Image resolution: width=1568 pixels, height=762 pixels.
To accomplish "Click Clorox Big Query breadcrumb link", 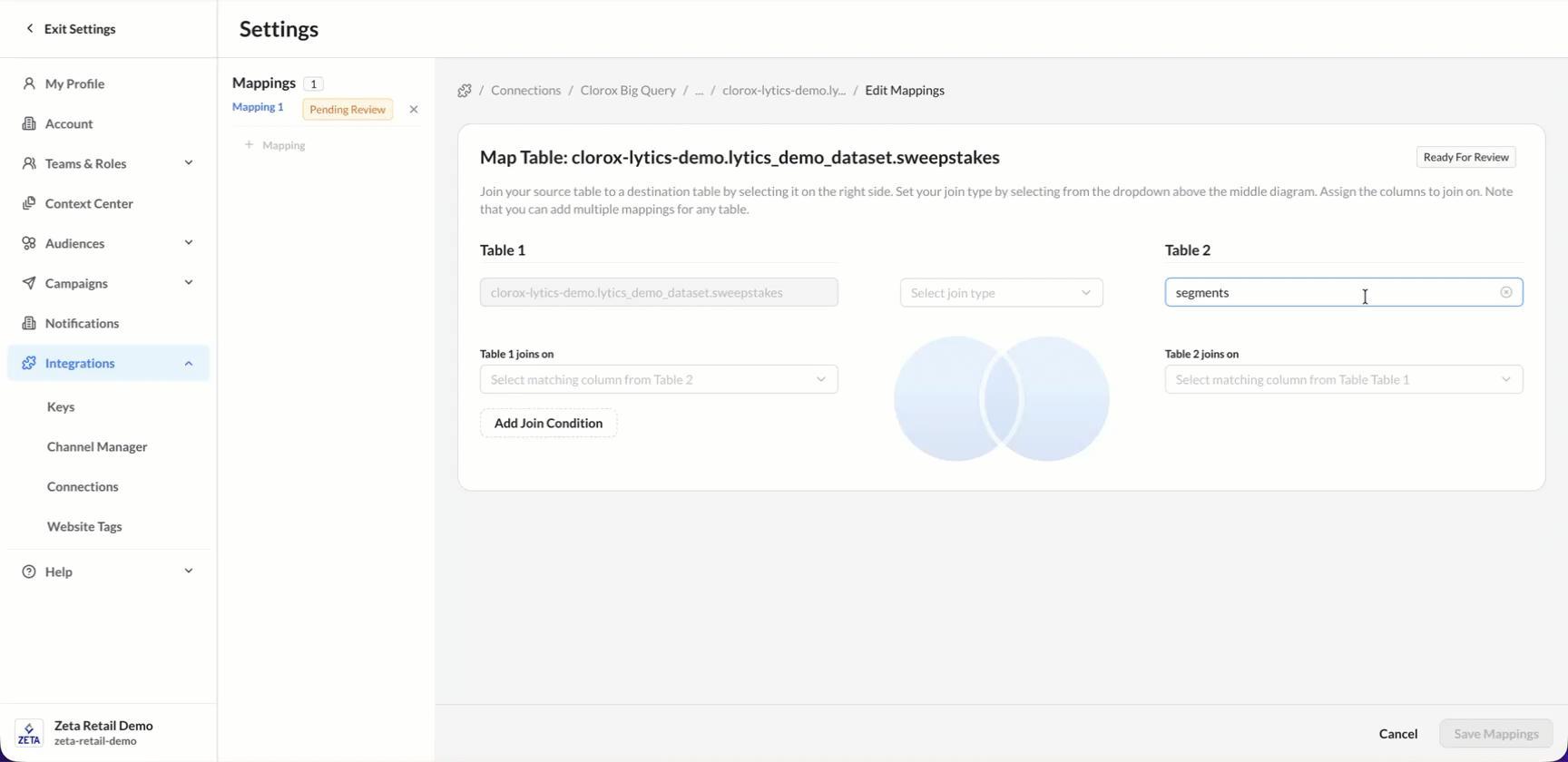I will point(628,91).
